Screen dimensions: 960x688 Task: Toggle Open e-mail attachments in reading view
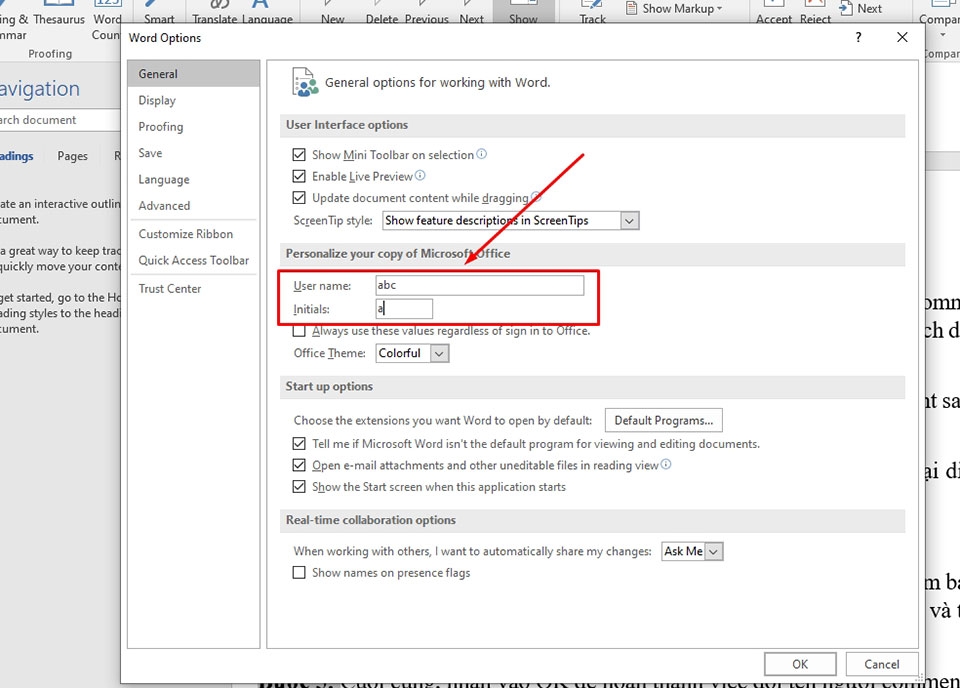[299, 465]
